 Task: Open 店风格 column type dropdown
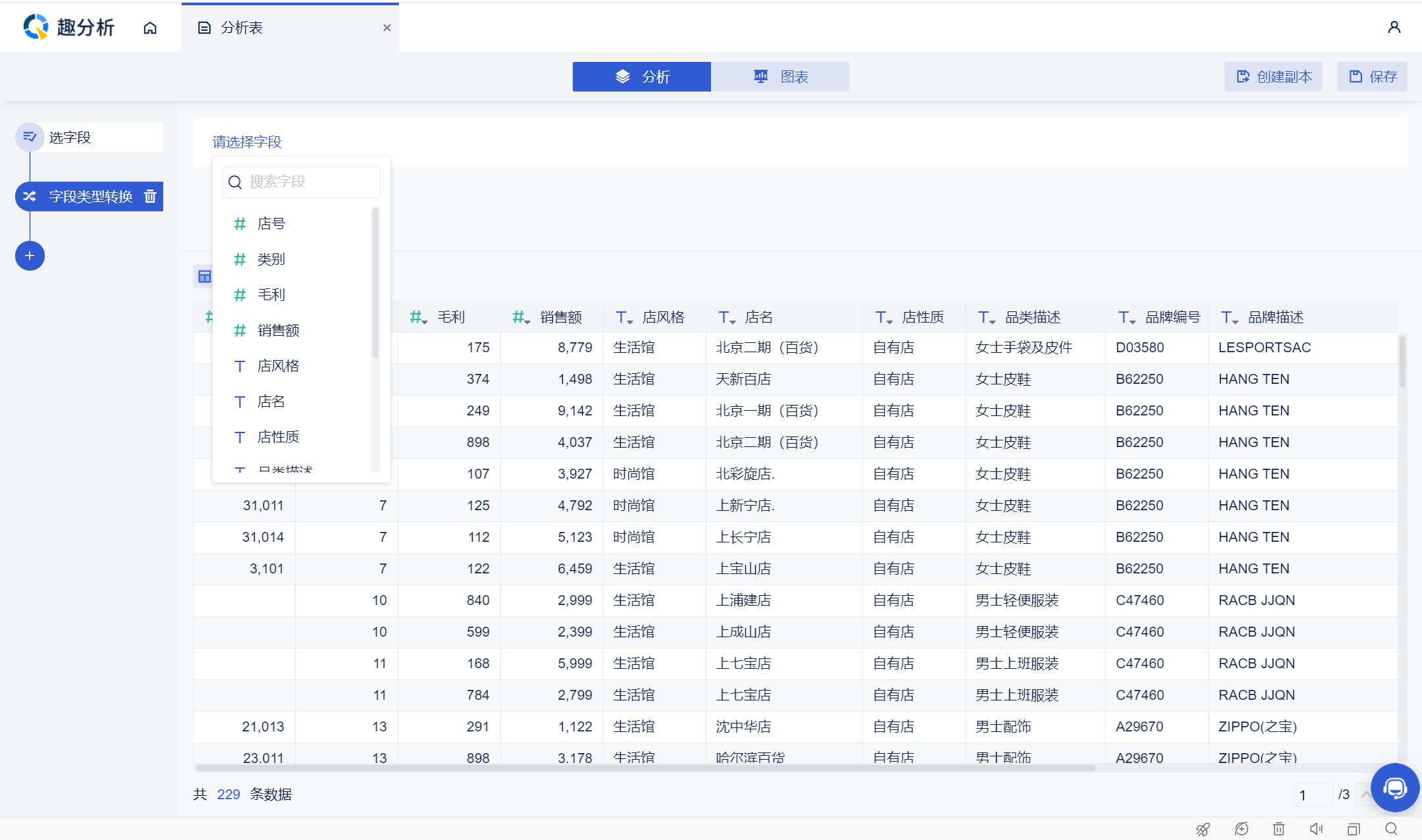pyautogui.click(x=624, y=318)
